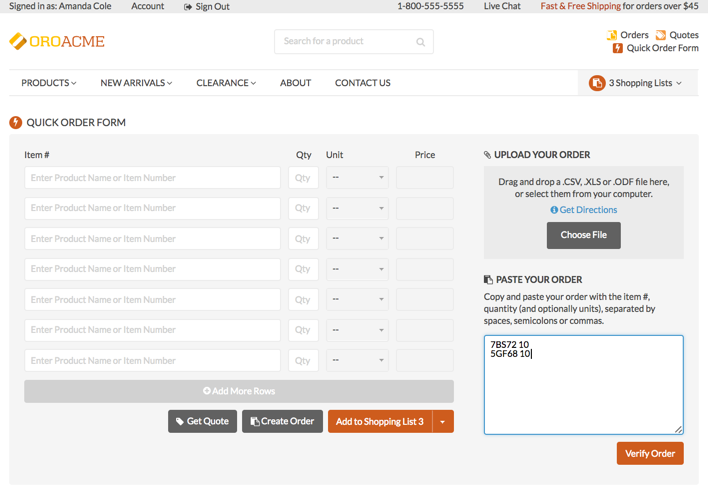The image size is (708, 496).
Task: Click the first row Qty field
Action: click(x=303, y=178)
